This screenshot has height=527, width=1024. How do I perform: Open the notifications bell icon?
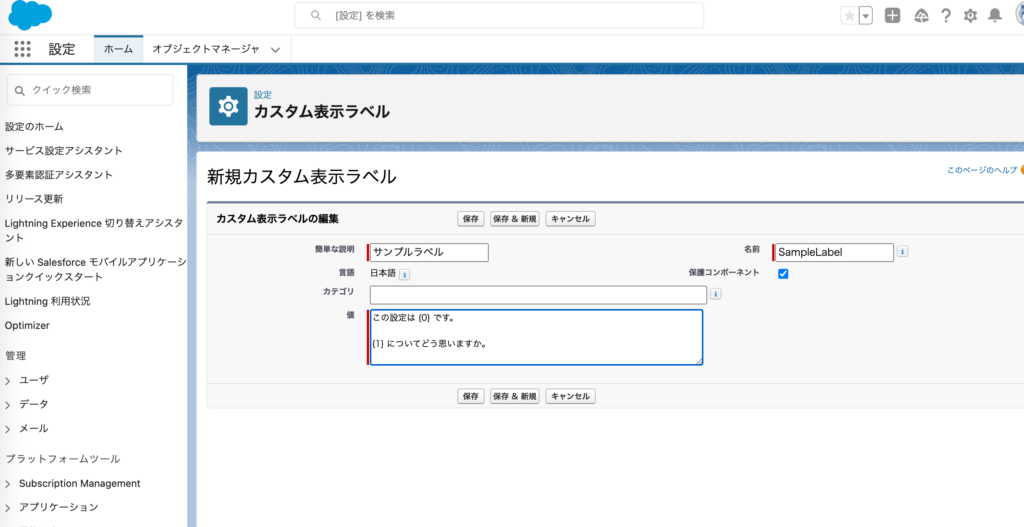995,16
